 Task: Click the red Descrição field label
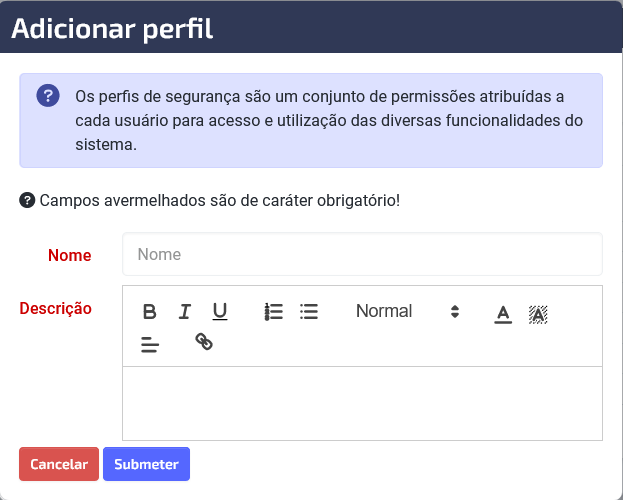(56, 308)
